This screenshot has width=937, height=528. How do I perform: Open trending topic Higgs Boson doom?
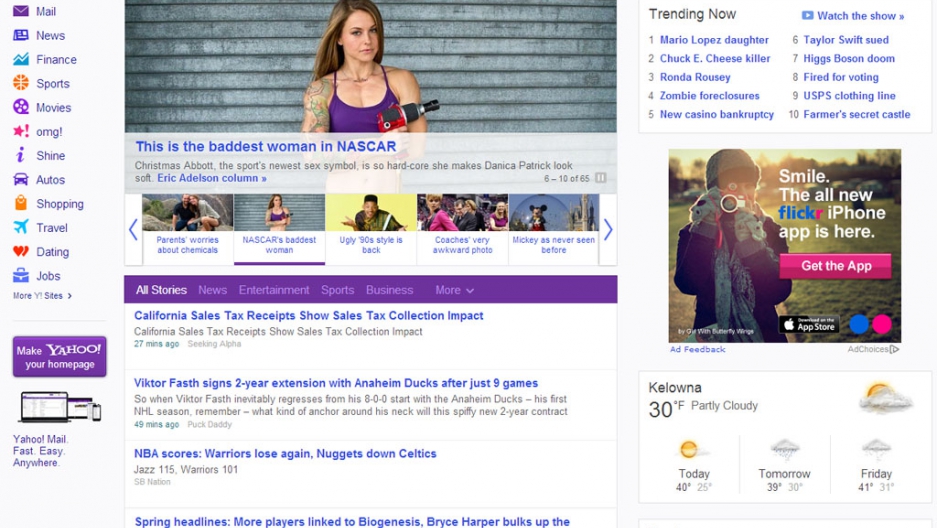(849, 59)
